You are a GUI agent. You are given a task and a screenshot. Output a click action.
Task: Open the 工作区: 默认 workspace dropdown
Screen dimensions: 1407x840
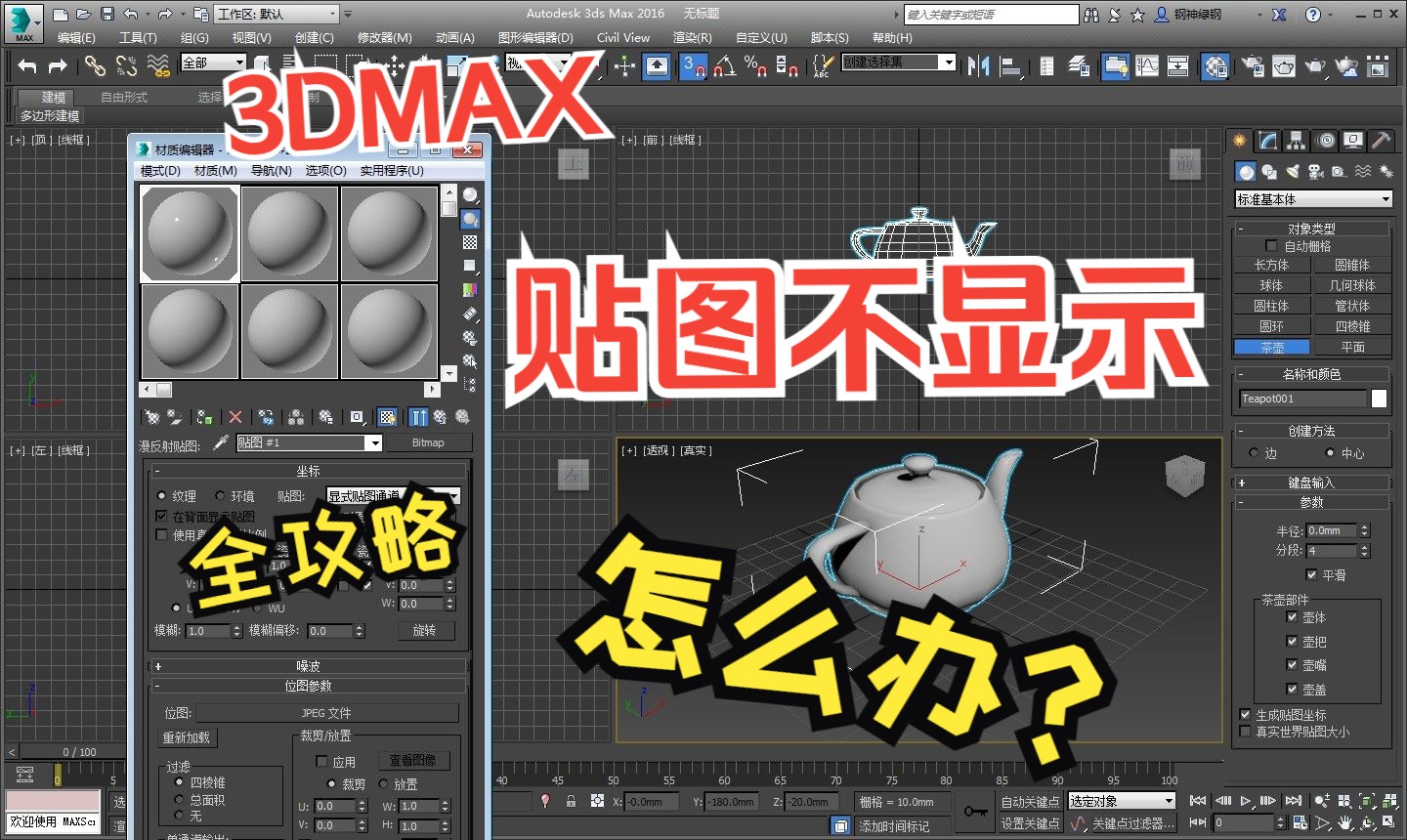(277, 14)
